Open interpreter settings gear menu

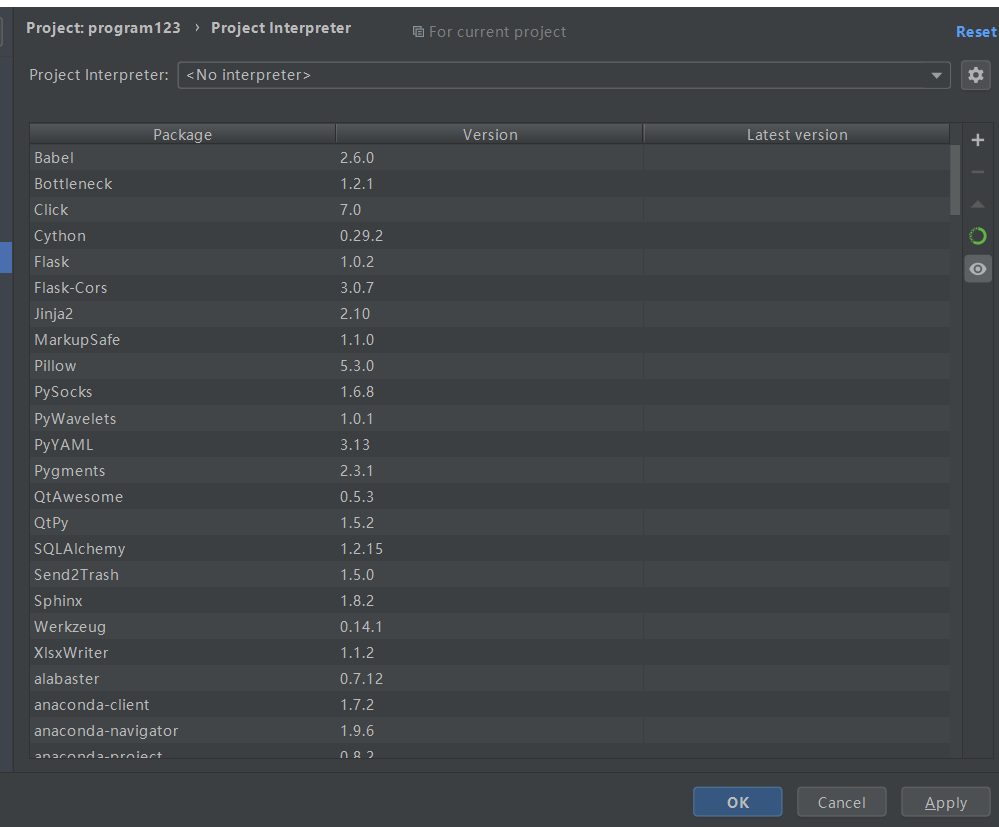click(975, 75)
